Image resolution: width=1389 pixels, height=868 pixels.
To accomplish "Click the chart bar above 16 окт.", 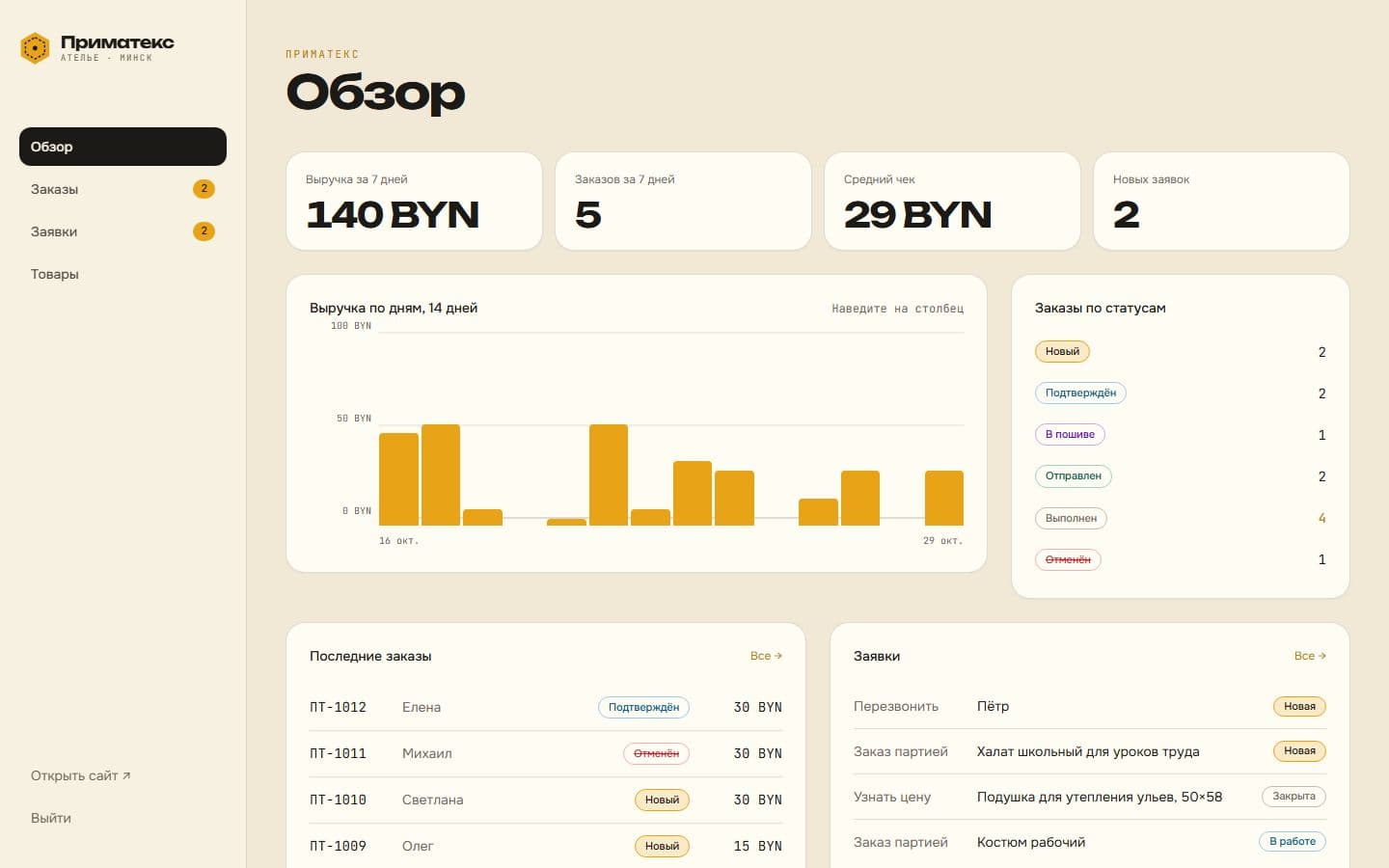I will (x=398, y=479).
